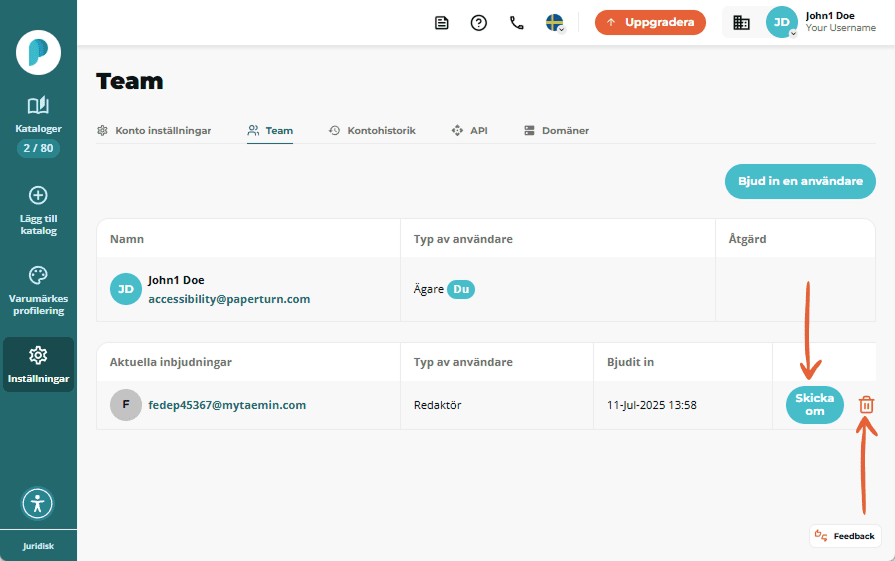Viewport: 895px width, 561px height.
Task: Open the document icon in top bar
Action: pos(442,23)
